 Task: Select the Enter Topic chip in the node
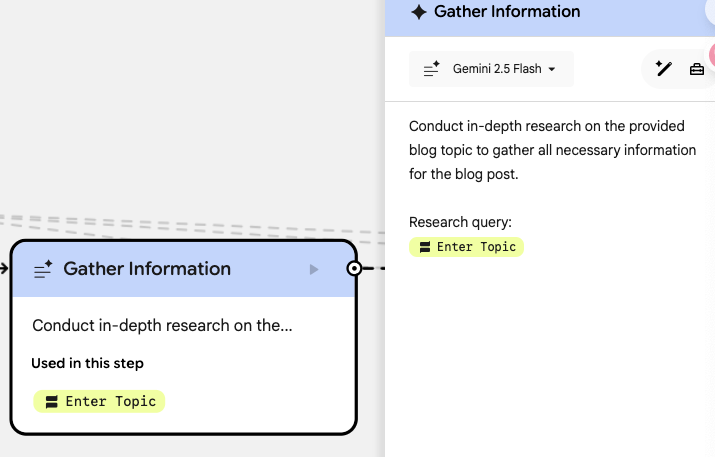tap(100, 401)
